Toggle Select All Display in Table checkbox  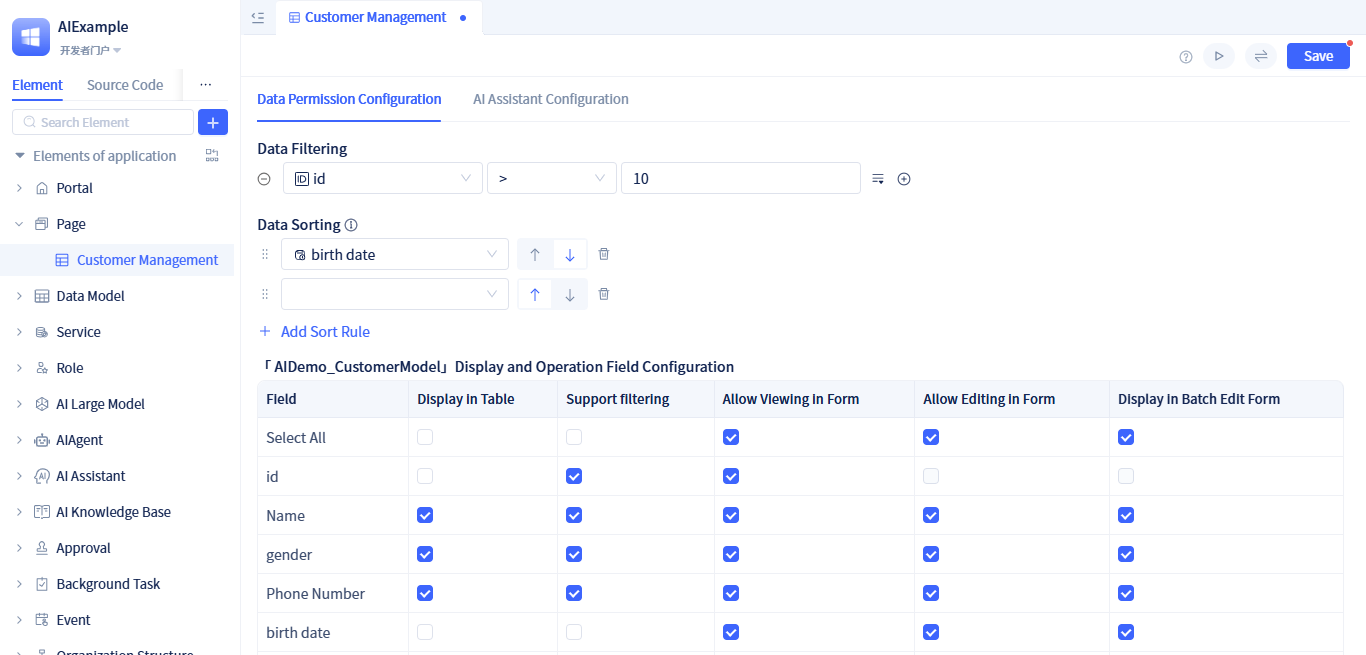(425, 437)
